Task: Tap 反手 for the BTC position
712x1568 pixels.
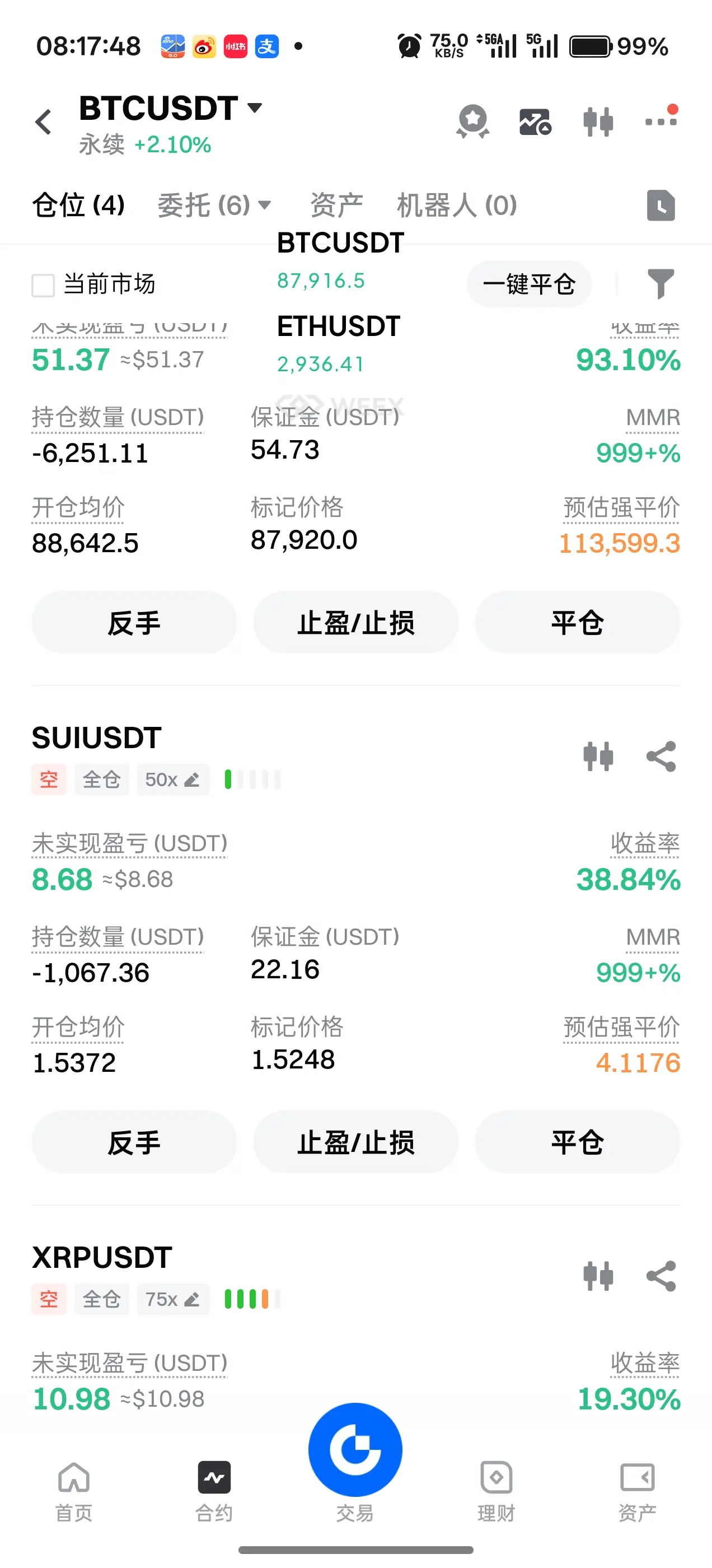Action: [x=134, y=623]
